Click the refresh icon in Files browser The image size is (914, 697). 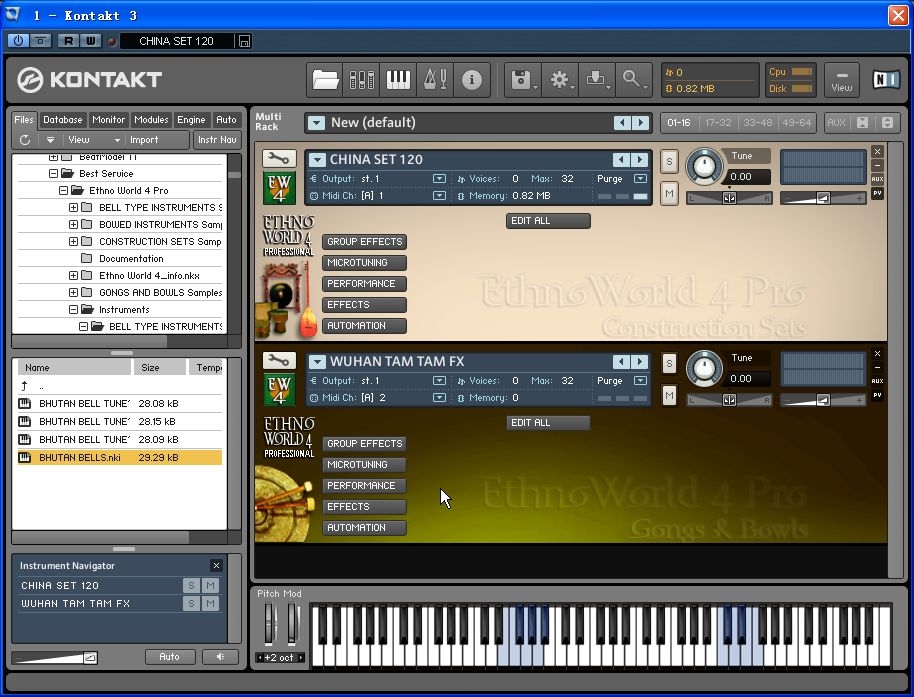coord(24,140)
